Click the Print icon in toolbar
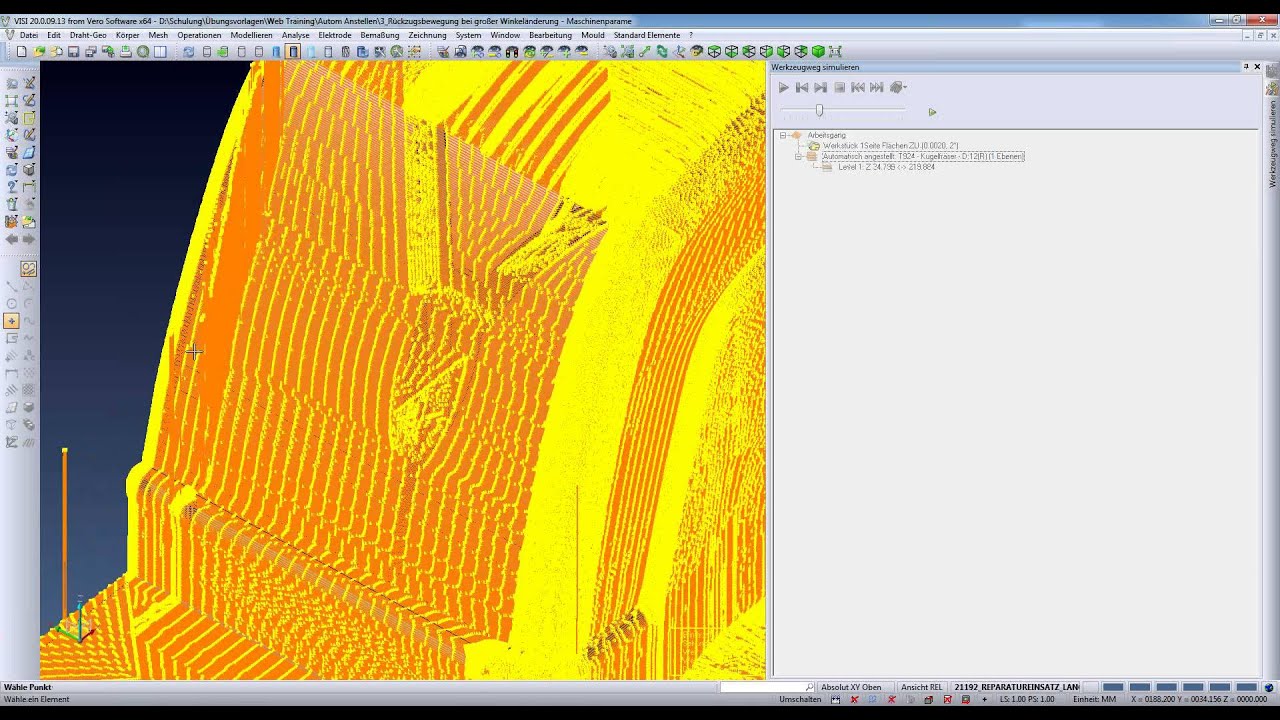Screen dimensions: 1280x720 coord(125,52)
